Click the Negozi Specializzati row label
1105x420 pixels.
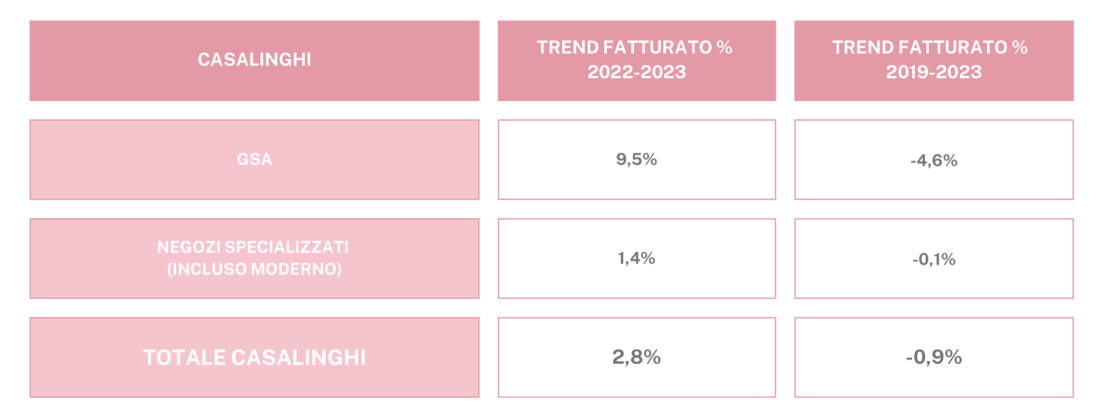point(254,259)
